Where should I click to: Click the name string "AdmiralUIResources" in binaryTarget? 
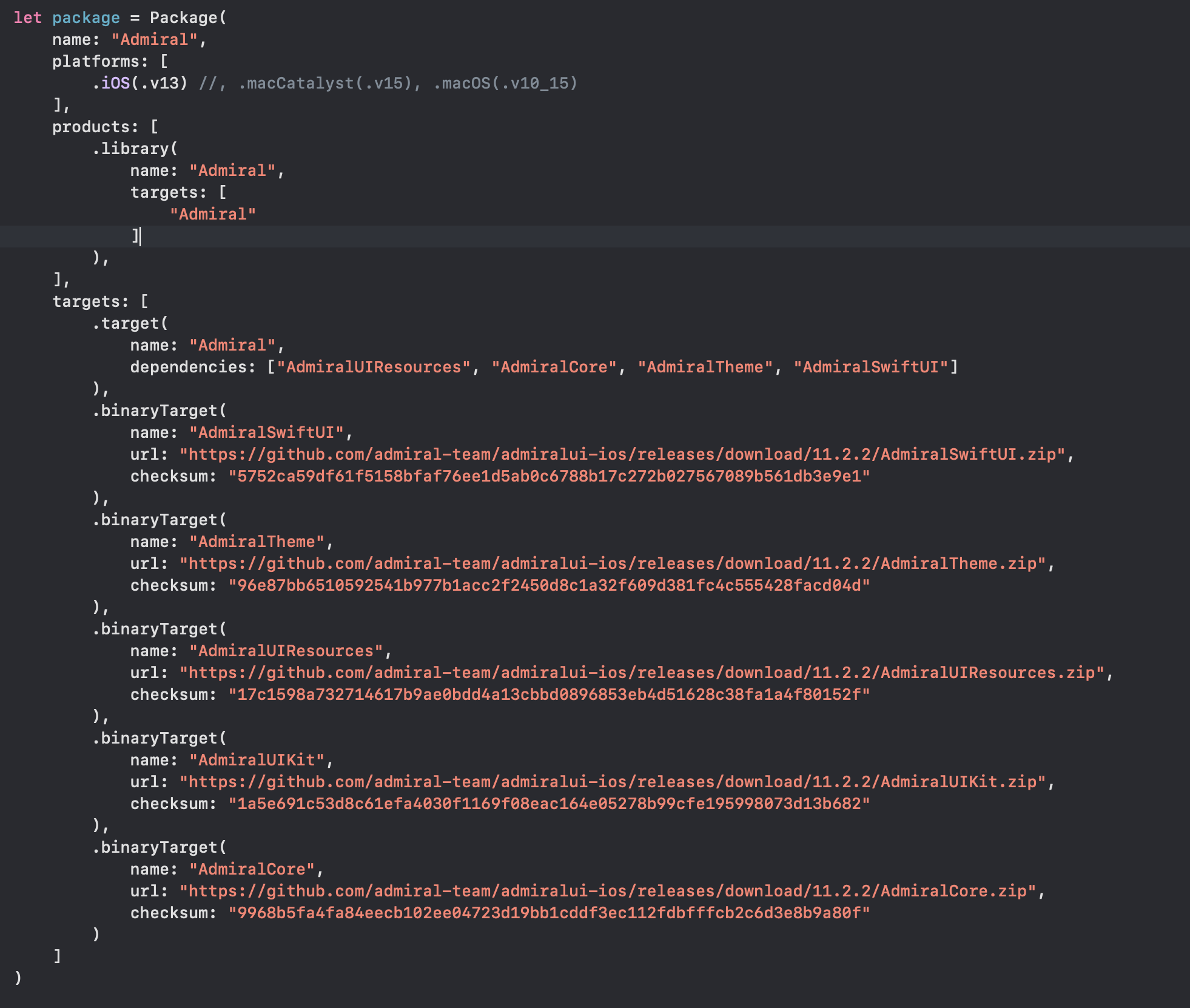(286, 651)
